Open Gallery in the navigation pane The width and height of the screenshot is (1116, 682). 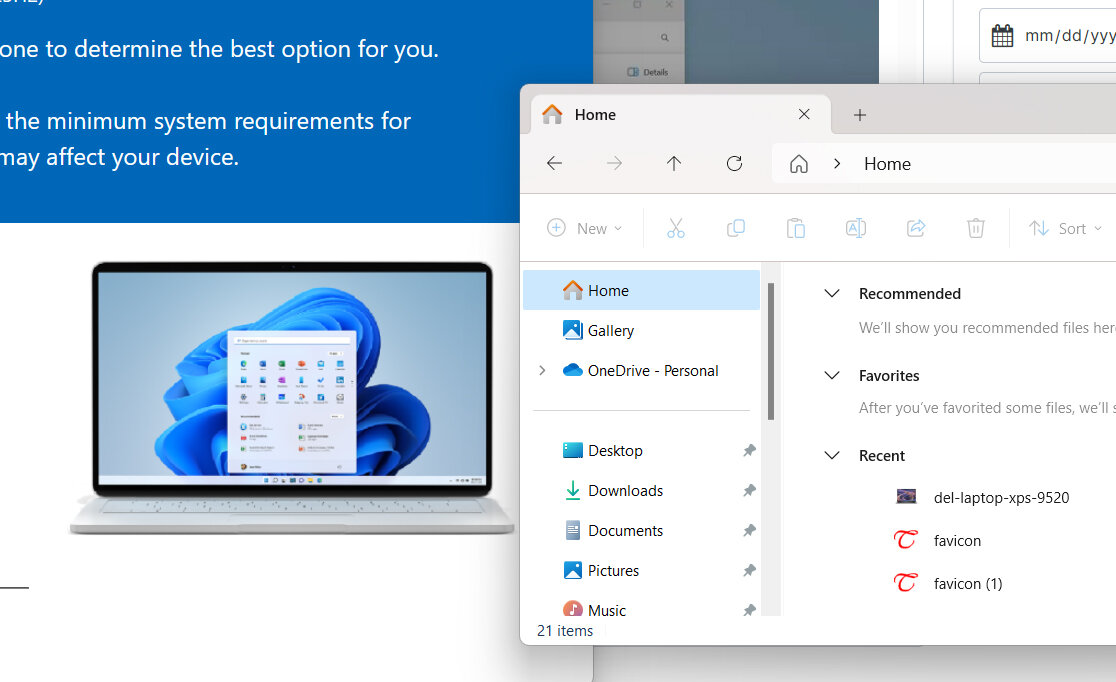(x=641, y=330)
